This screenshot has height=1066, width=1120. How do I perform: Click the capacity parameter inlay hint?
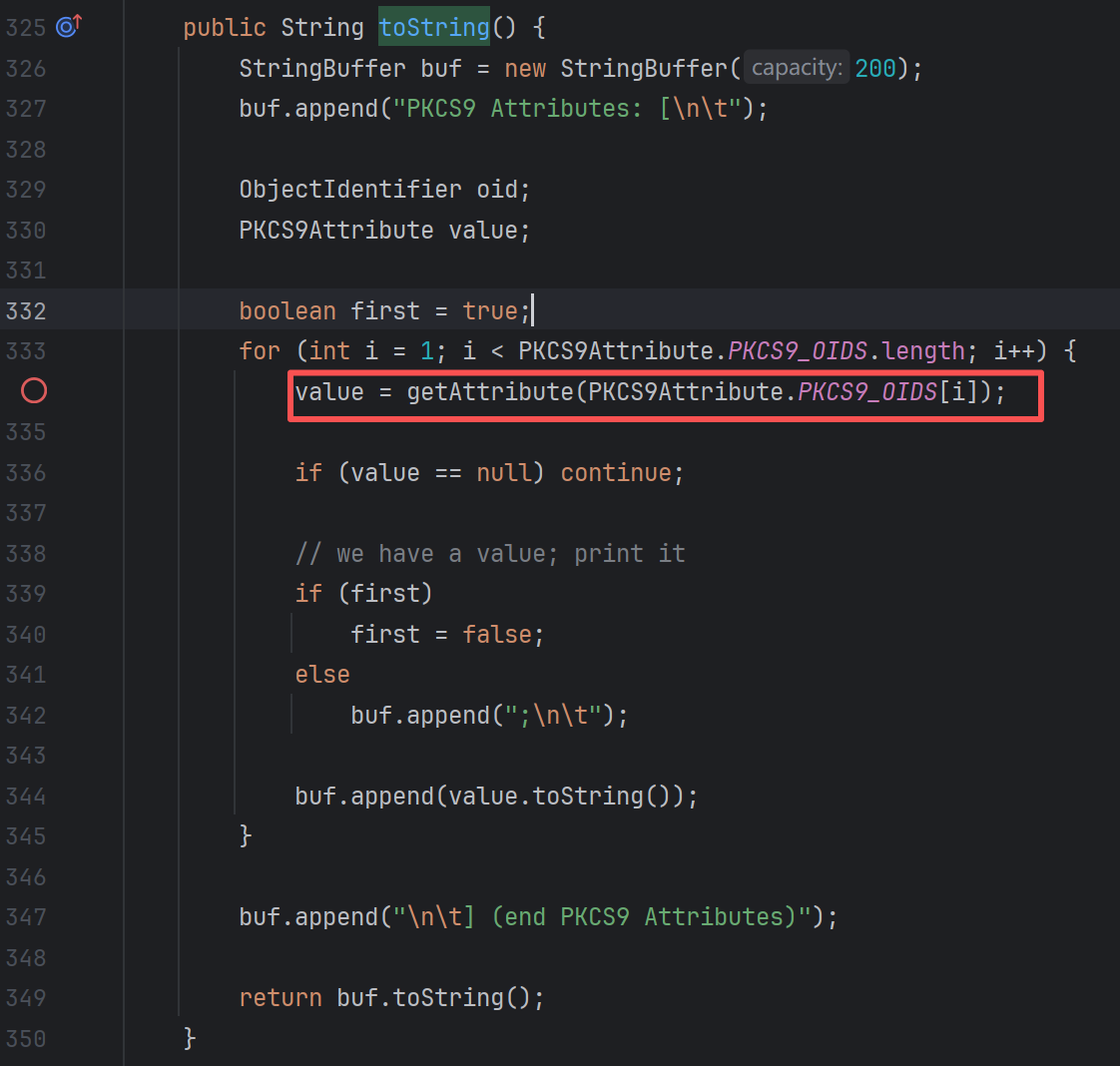796,68
